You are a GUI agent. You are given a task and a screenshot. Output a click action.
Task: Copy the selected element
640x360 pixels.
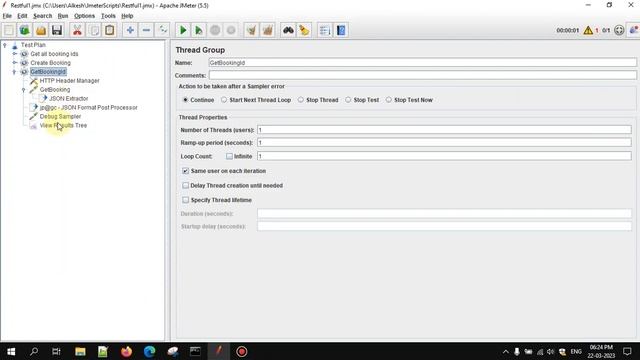pos(93,30)
